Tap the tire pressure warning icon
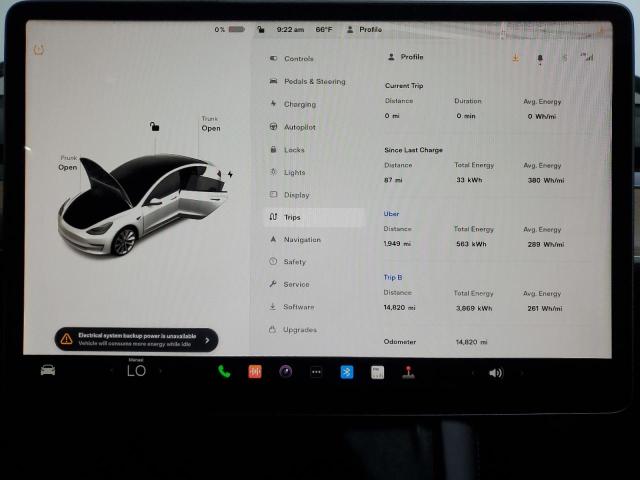This screenshot has height=480, width=640. [x=39, y=50]
